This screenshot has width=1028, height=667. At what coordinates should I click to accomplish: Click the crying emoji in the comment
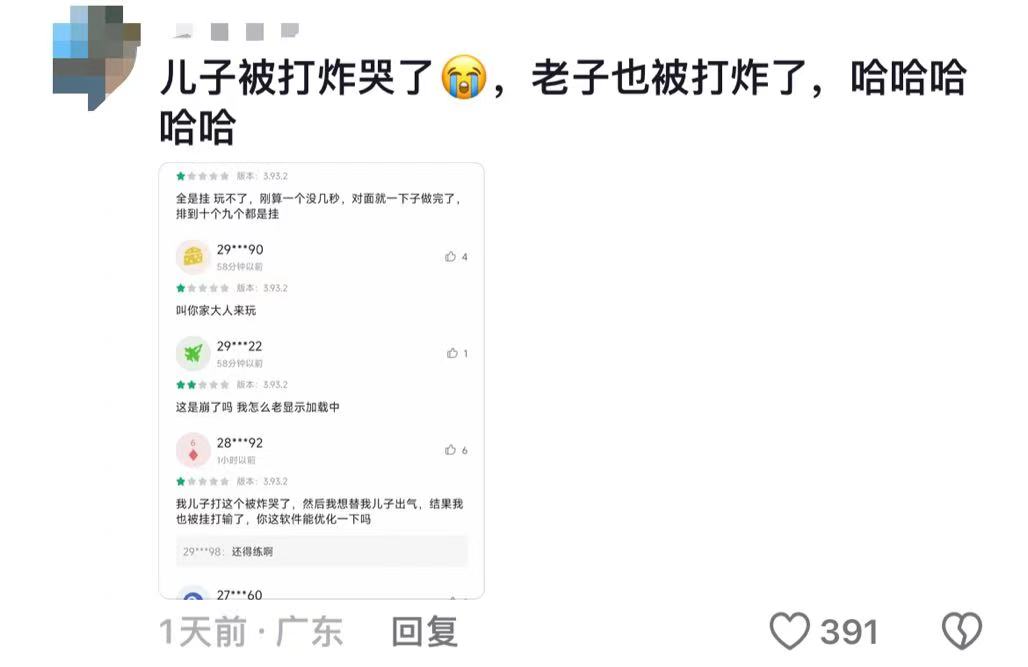(464, 77)
